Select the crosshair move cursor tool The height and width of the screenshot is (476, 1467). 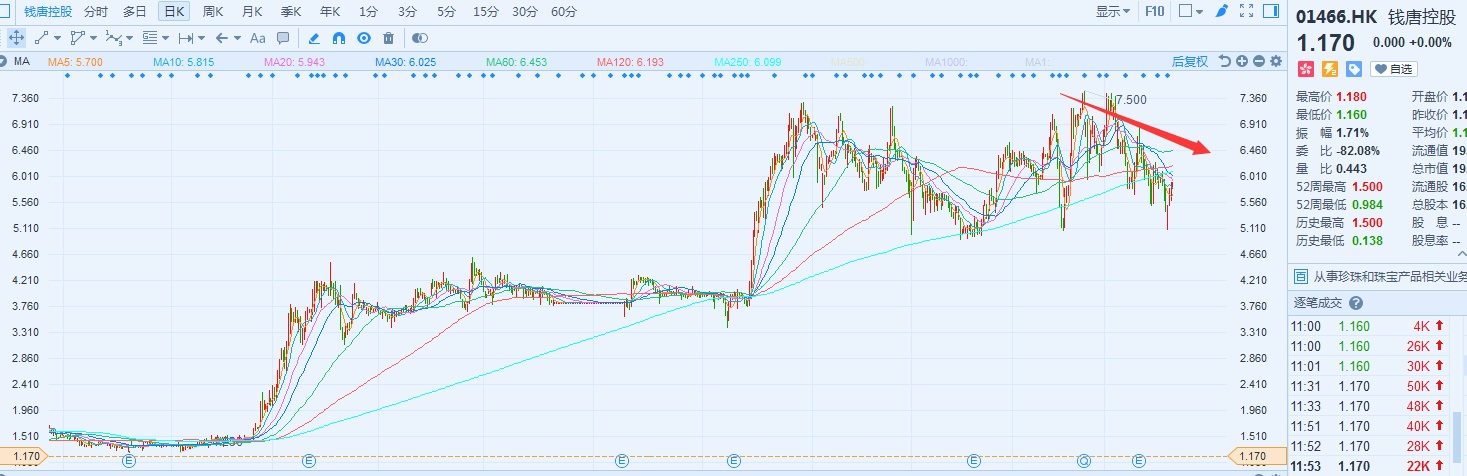tap(17, 38)
